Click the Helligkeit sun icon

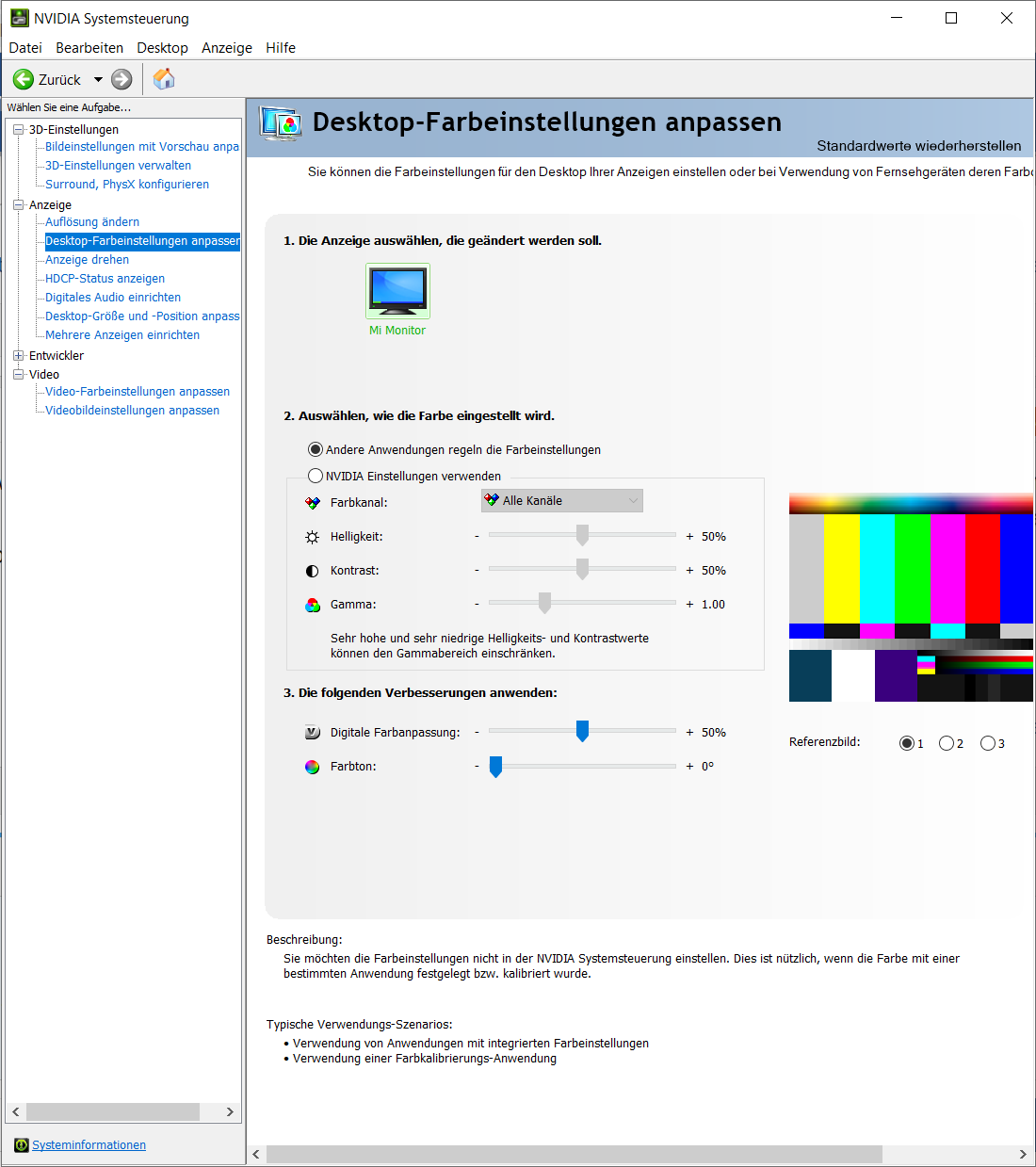pyautogui.click(x=313, y=537)
